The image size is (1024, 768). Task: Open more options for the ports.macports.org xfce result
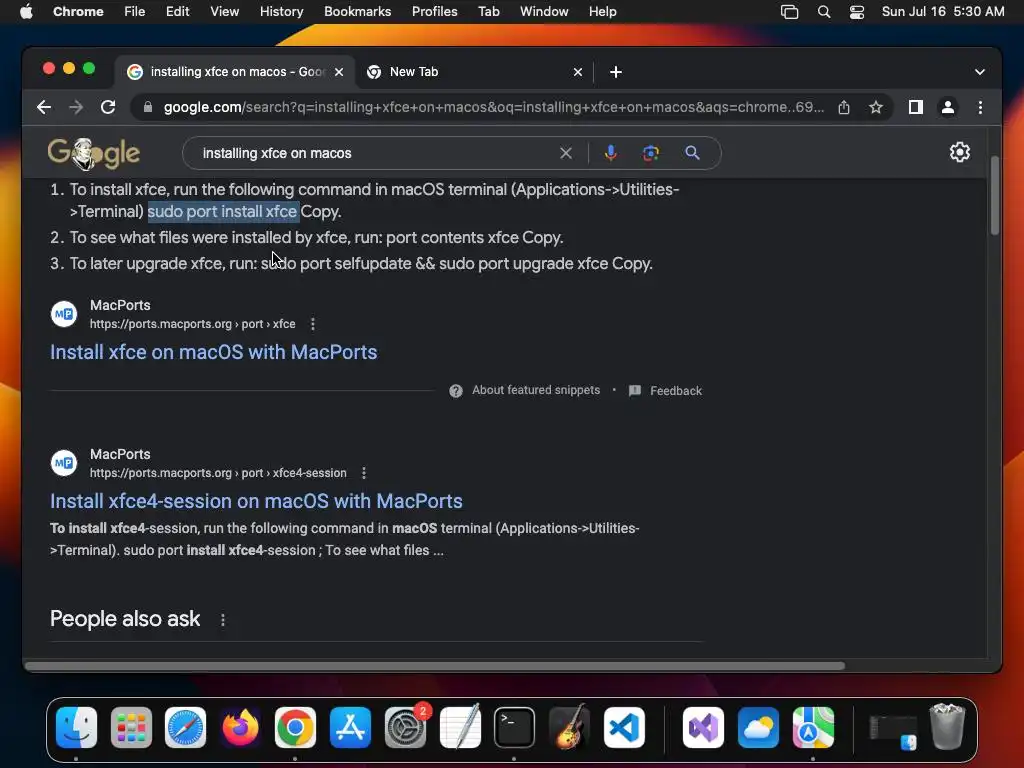313,324
